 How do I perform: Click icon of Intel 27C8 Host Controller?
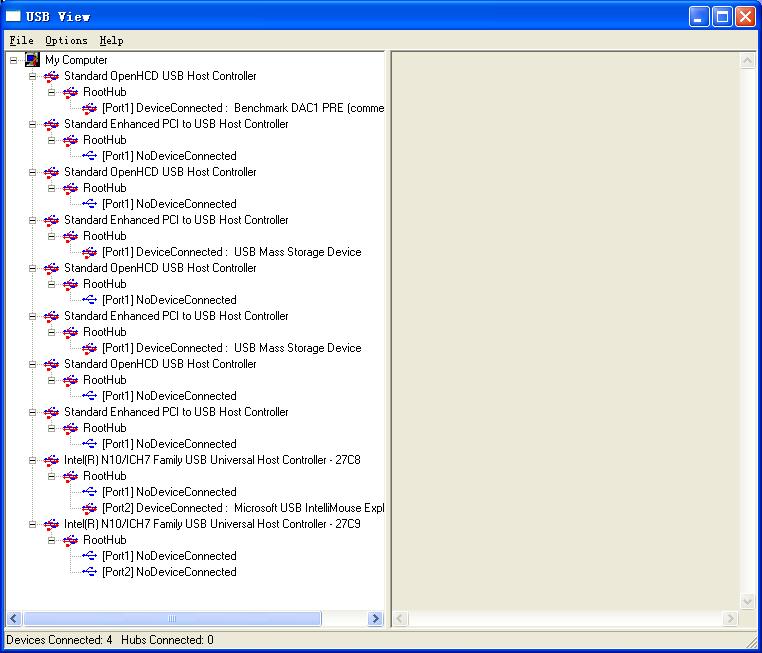click(52, 460)
